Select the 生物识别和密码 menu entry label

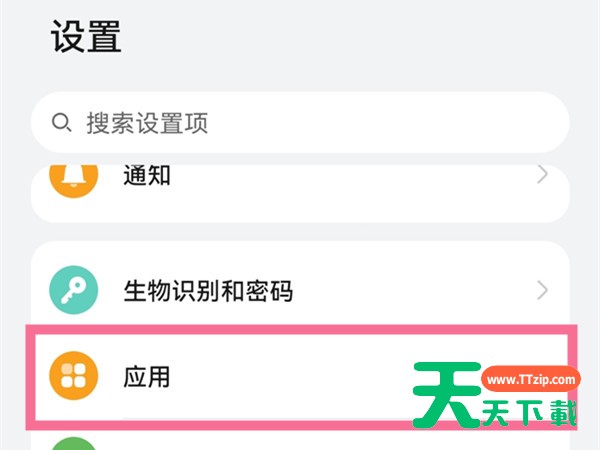pyautogui.click(x=208, y=291)
